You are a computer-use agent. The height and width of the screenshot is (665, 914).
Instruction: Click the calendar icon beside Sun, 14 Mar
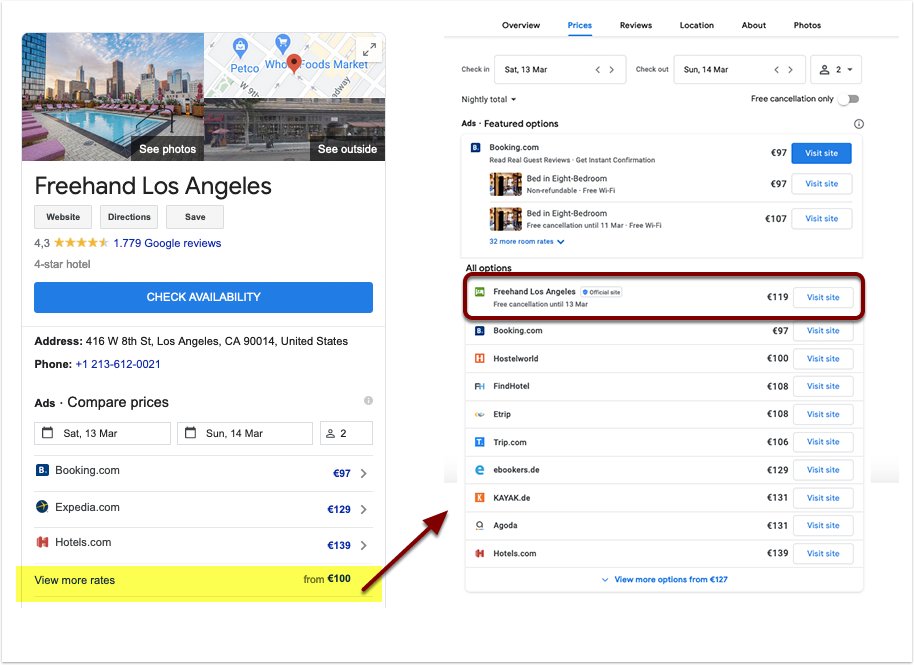pos(190,432)
